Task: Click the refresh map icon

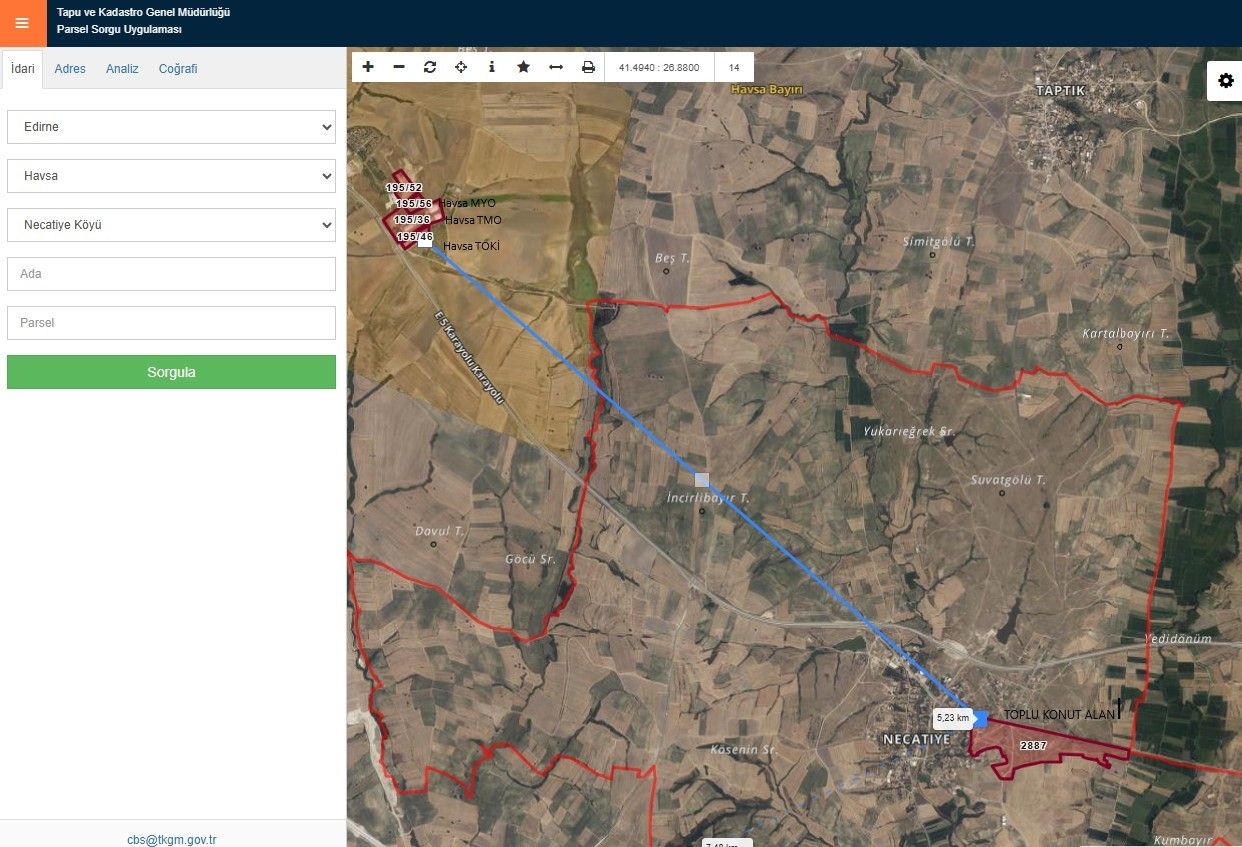Action: (430, 67)
